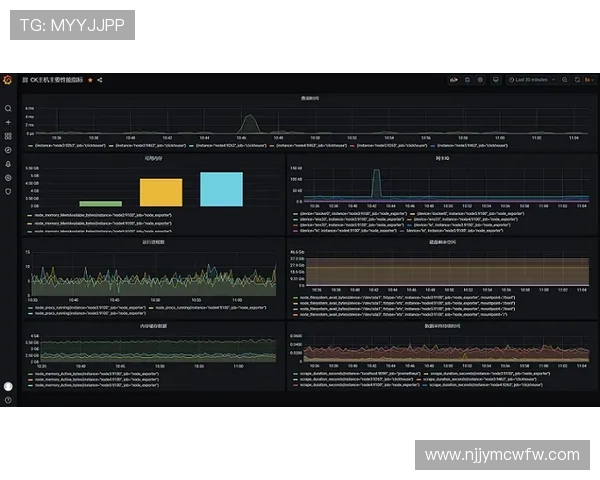The width and height of the screenshot is (600, 480).
Task: Open dashboard settings gear in top toolbar
Action: (480, 79)
